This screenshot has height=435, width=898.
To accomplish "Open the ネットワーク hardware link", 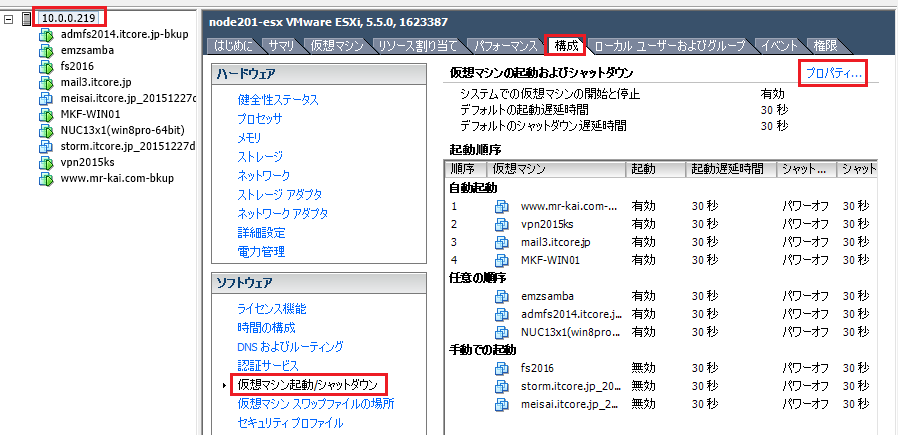I will tap(263, 175).
